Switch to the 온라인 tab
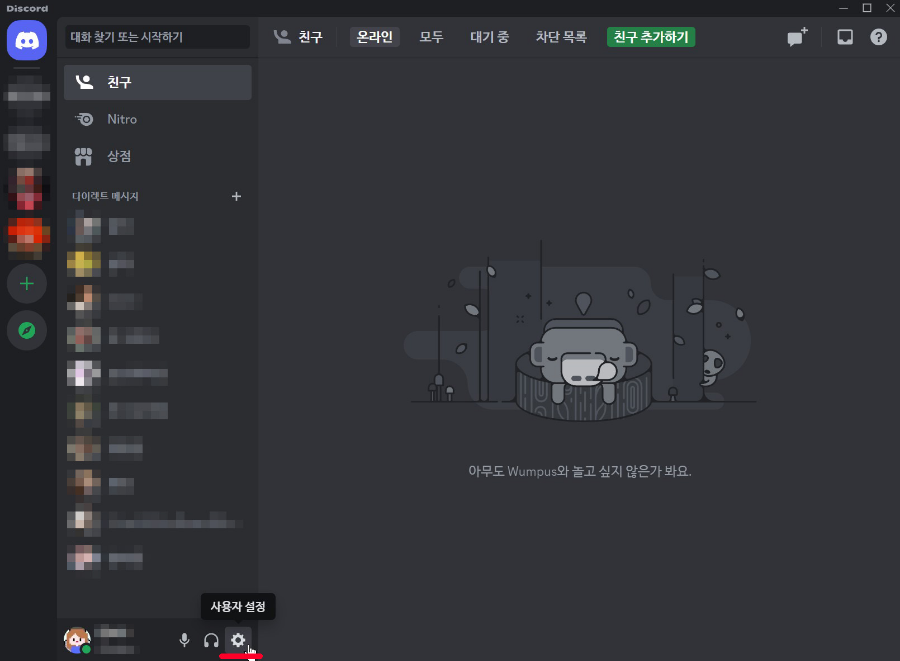Image resolution: width=900 pixels, height=661 pixels. tap(375, 37)
